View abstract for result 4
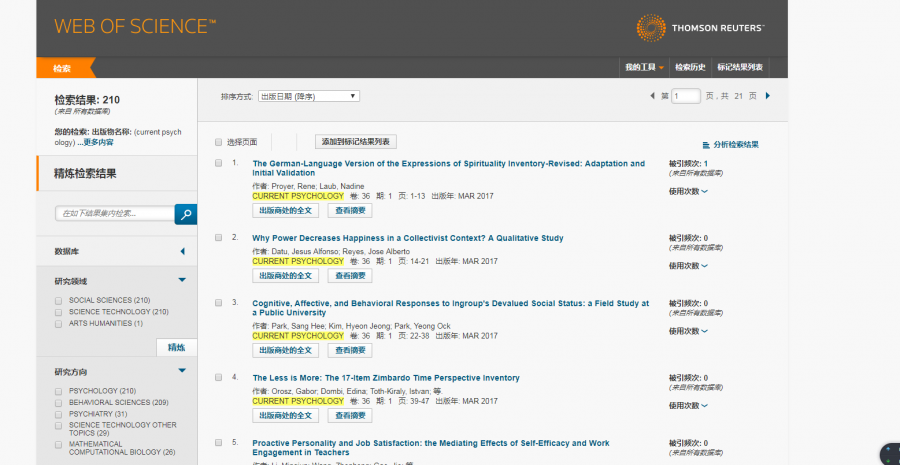The width and height of the screenshot is (900, 465). [x=350, y=416]
